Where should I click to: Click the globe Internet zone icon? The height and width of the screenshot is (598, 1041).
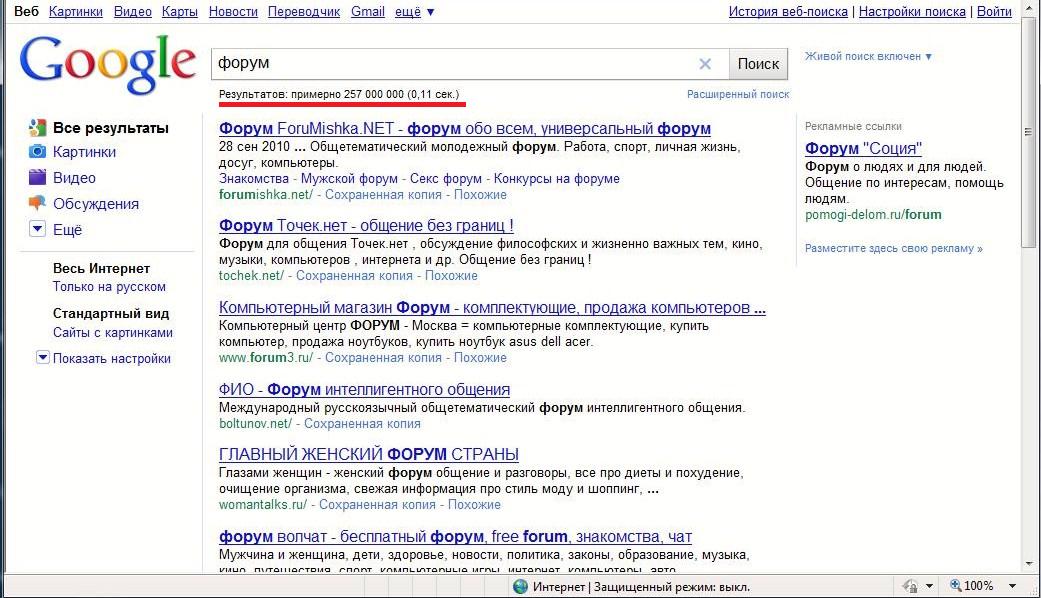[x=520, y=587]
